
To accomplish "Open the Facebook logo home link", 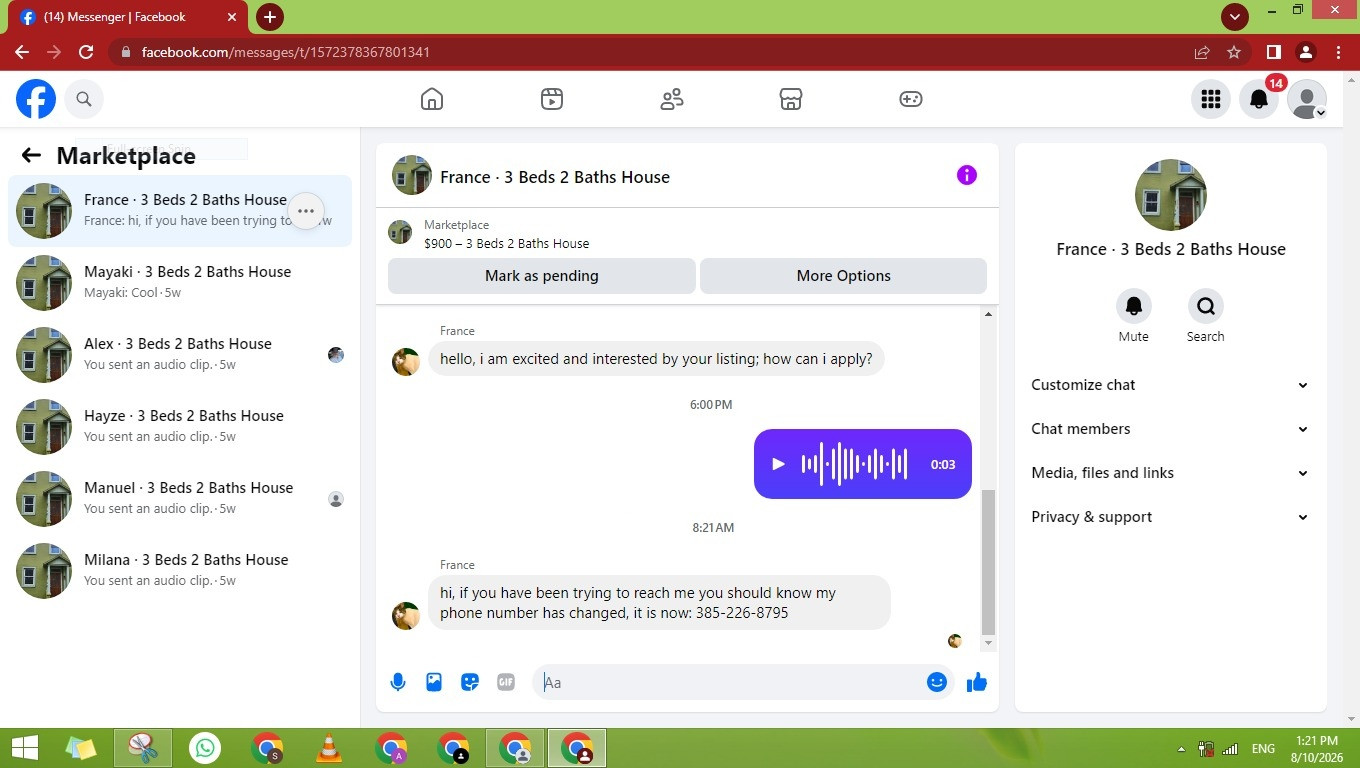I will 36,99.
